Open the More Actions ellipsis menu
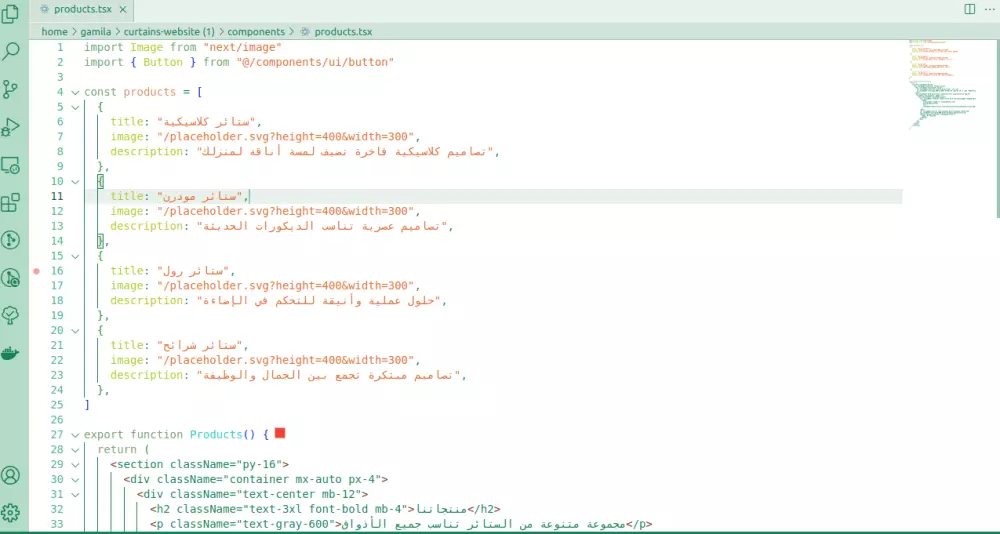 click(x=989, y=9)
